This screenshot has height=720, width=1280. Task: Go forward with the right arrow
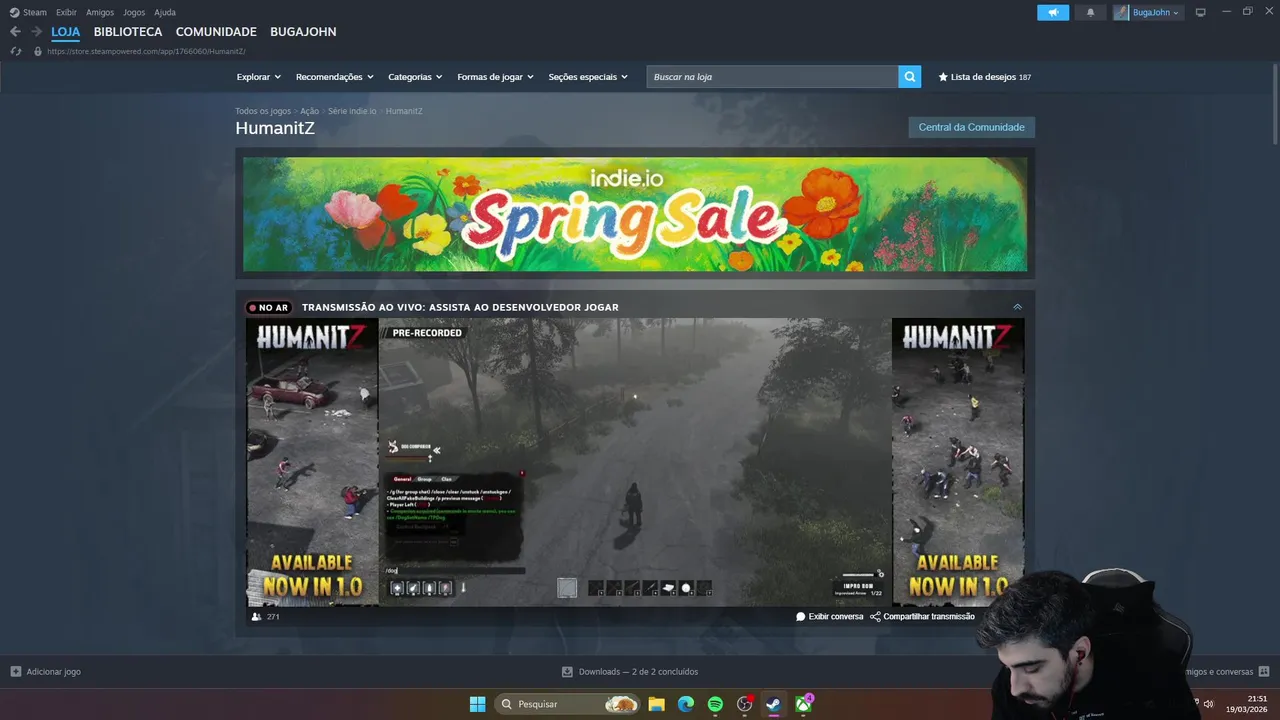36,32
